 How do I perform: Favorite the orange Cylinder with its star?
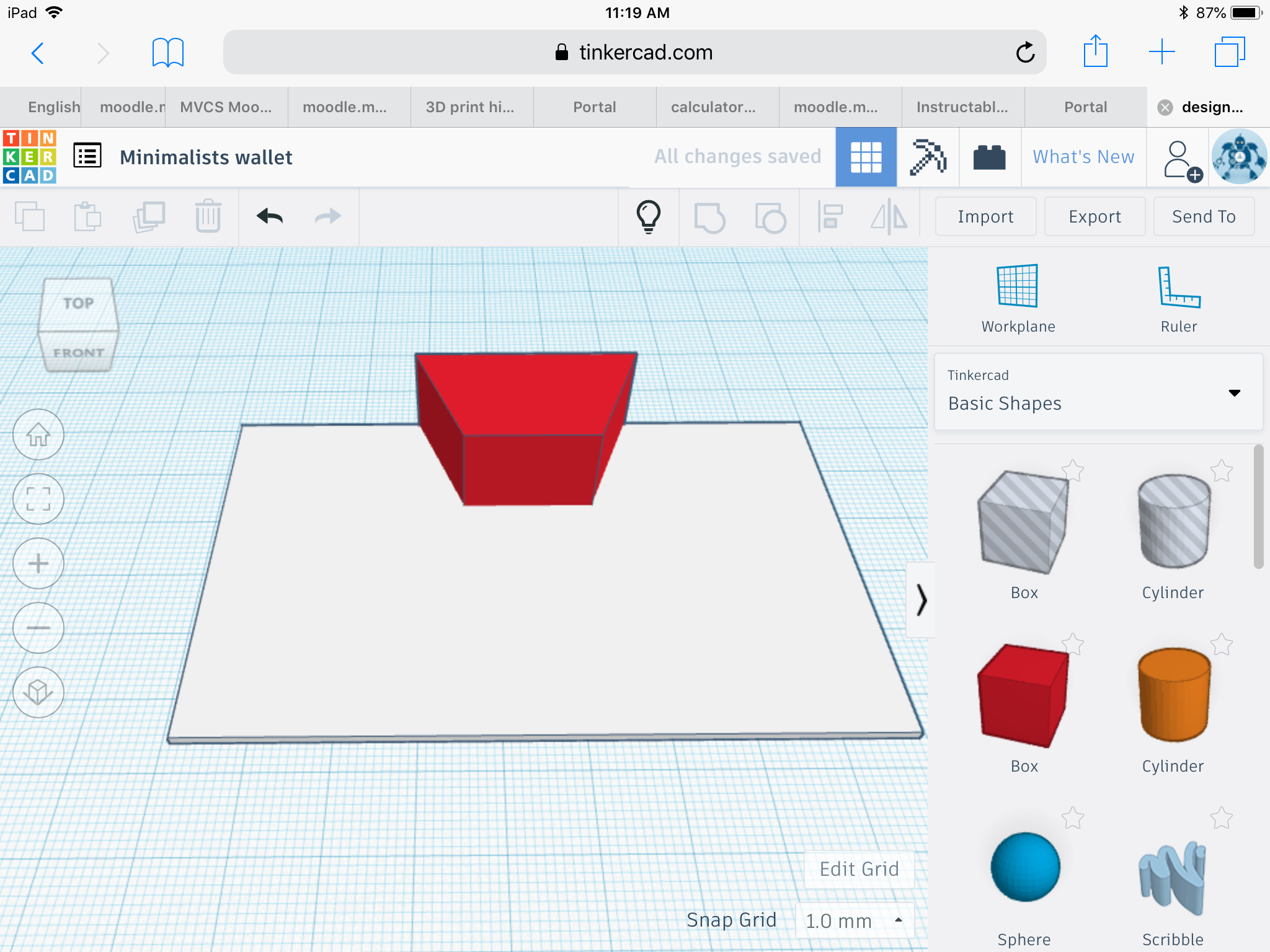coord(1222,645)
